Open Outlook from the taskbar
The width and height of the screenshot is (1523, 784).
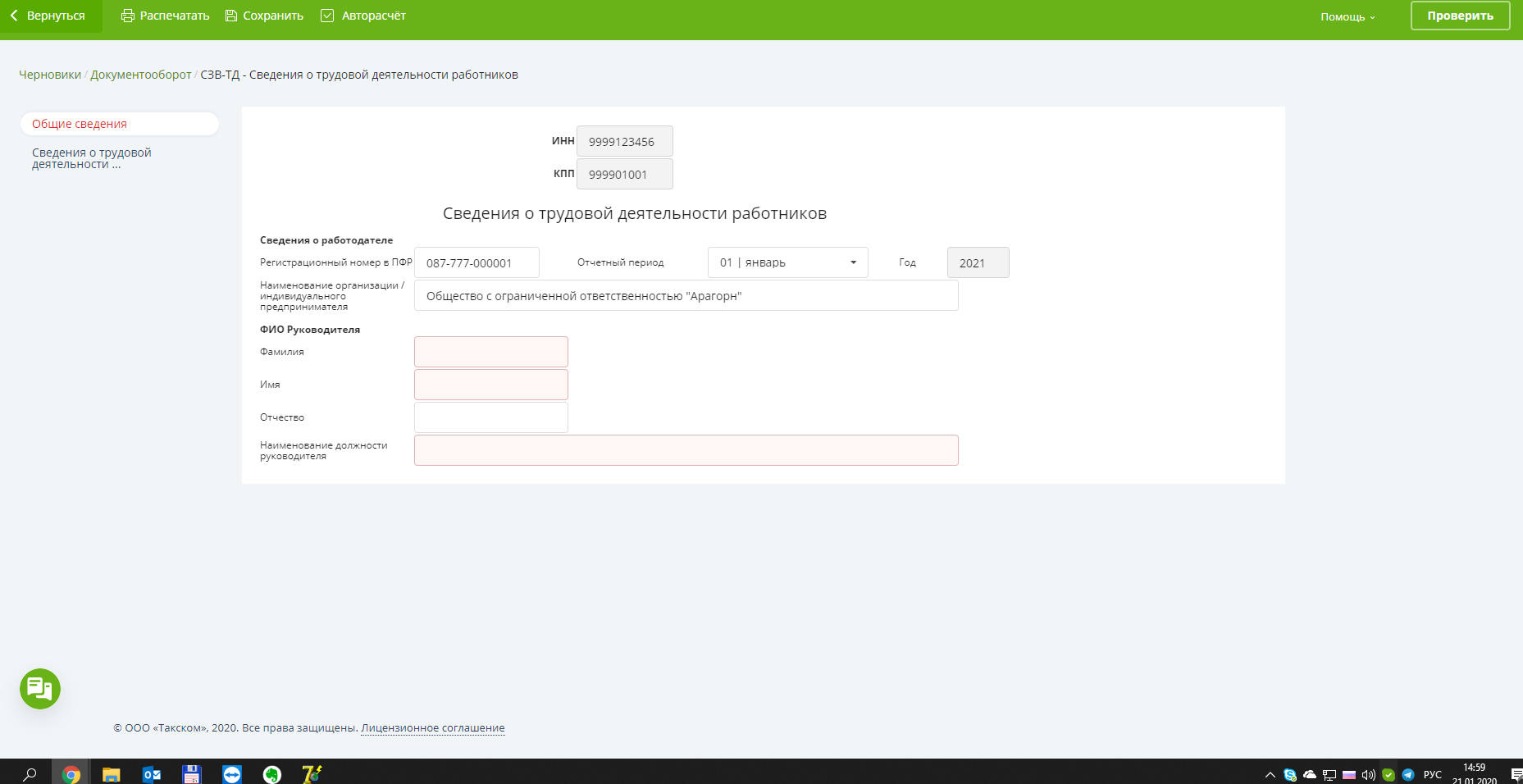pyautogui.click(x=152, y=774)
